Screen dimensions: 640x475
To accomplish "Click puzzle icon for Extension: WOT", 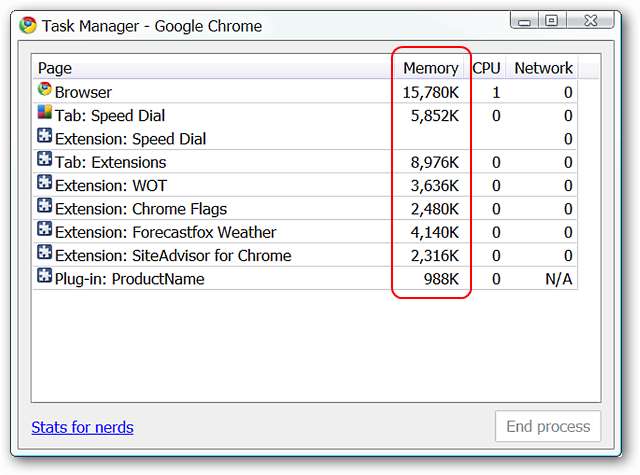I will click(44, 184).
